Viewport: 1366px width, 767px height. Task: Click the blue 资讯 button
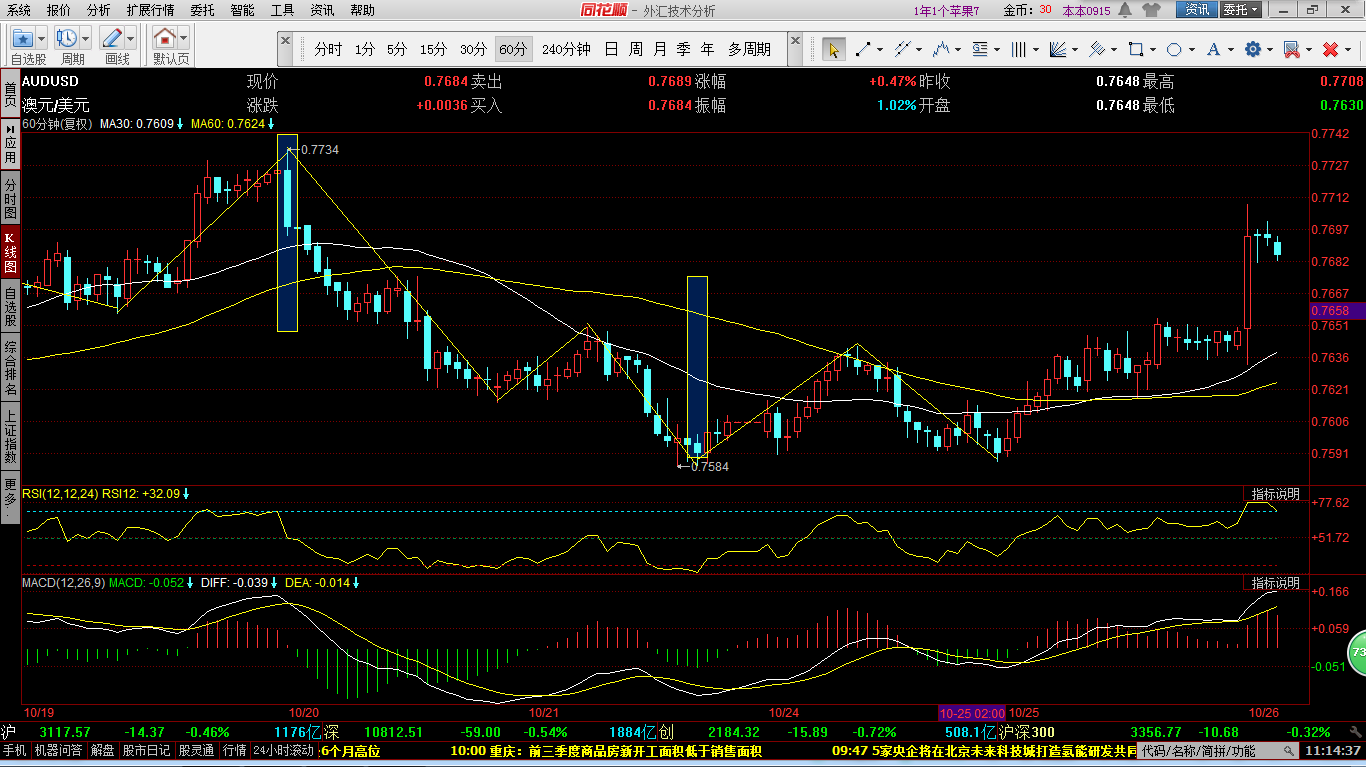[x=1197, y=10]
